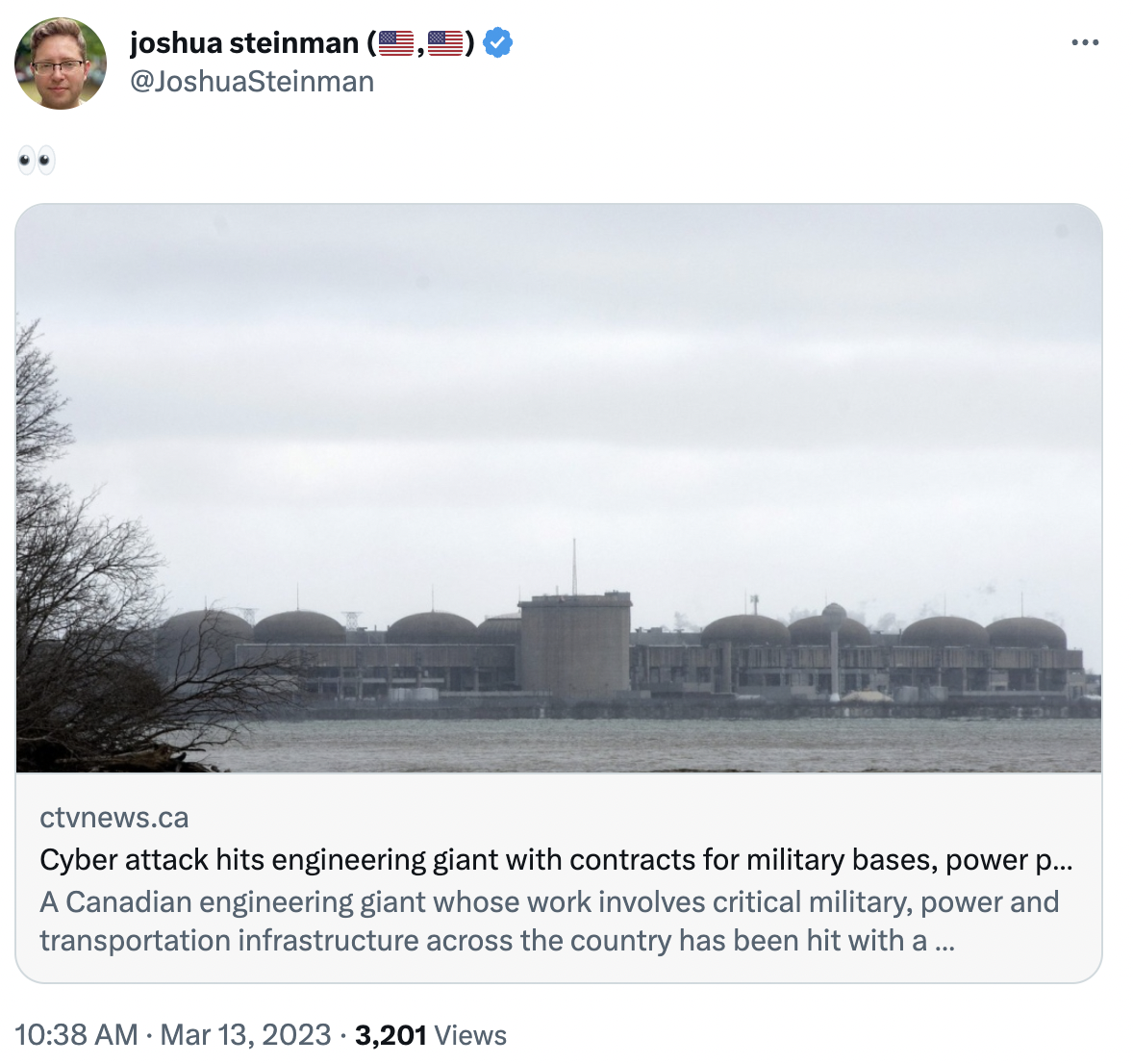Open the @JoshuaSteinman handle link

point(252,82)
